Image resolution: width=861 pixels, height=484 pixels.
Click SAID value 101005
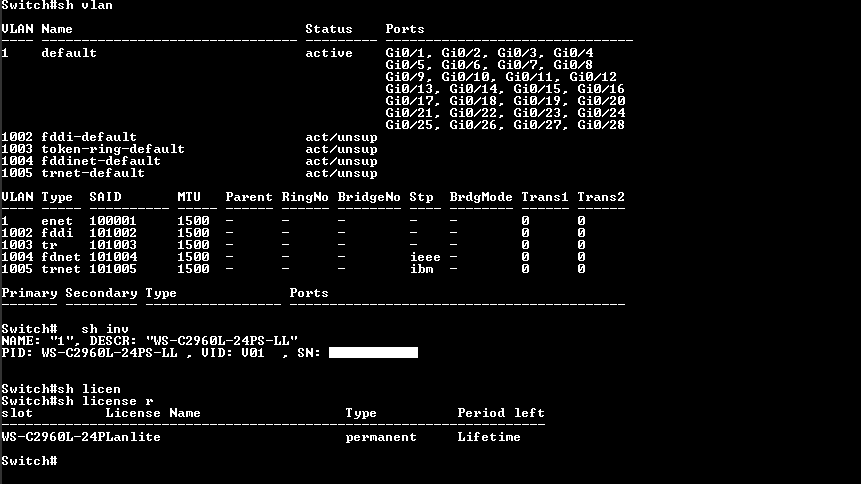coord(113,269)
